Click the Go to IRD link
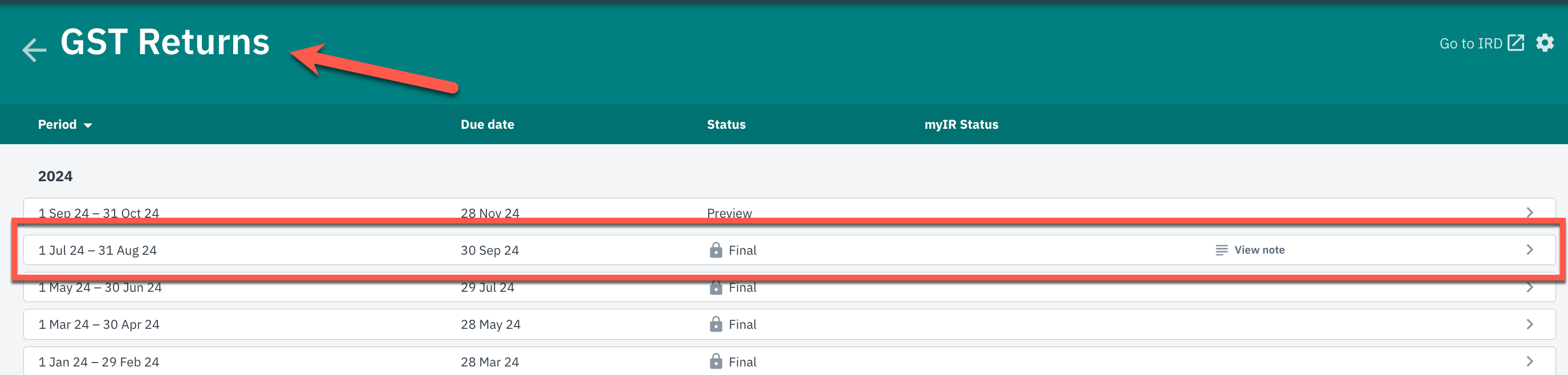The width and height of the screenshot is (1568, 375). pos(1470,44)
